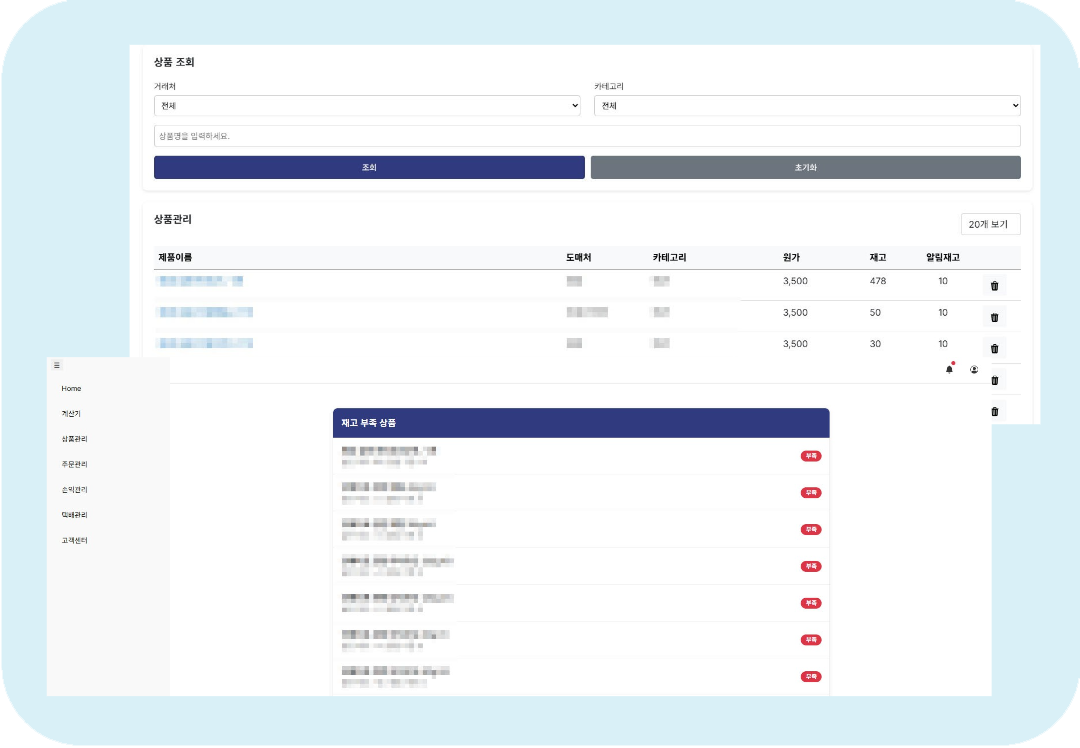
Task: Click the product name search field
Action: [587, 136]
